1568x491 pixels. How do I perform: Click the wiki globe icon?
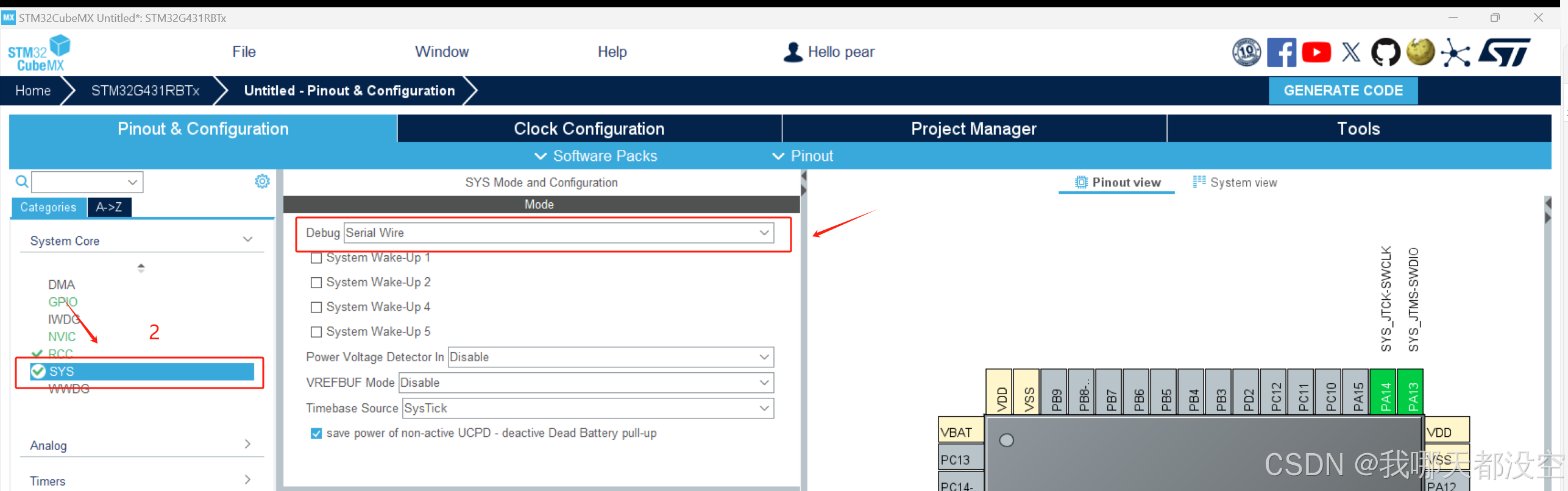(1421, 52)
